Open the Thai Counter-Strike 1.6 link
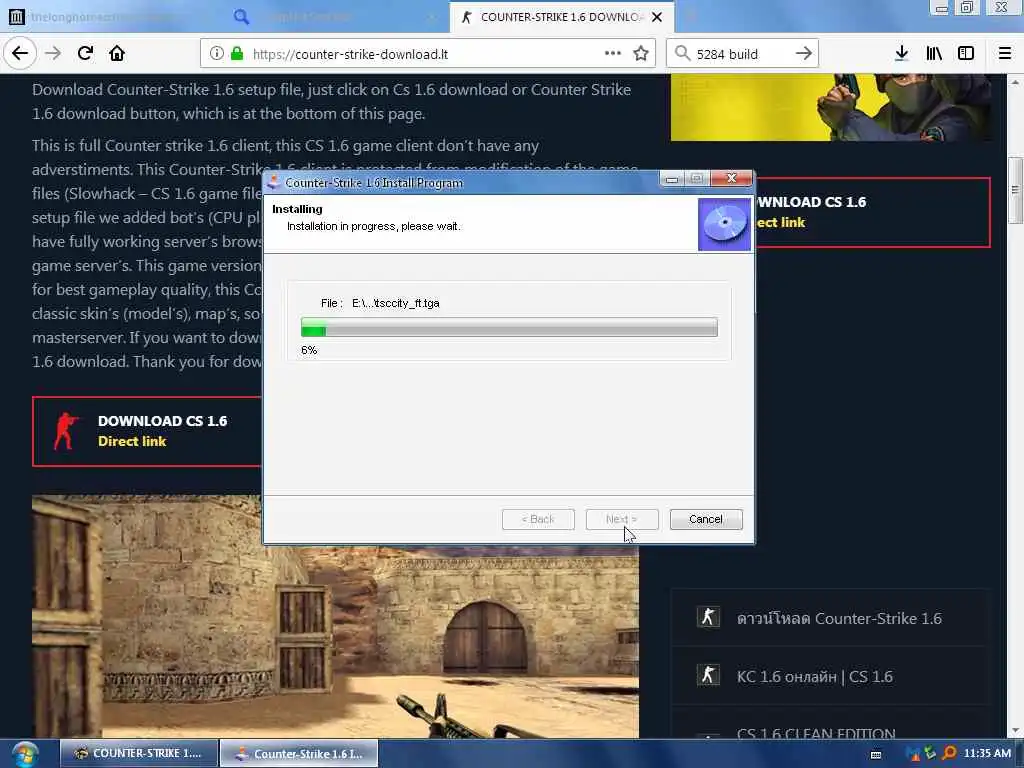 [x=839, y=618]
